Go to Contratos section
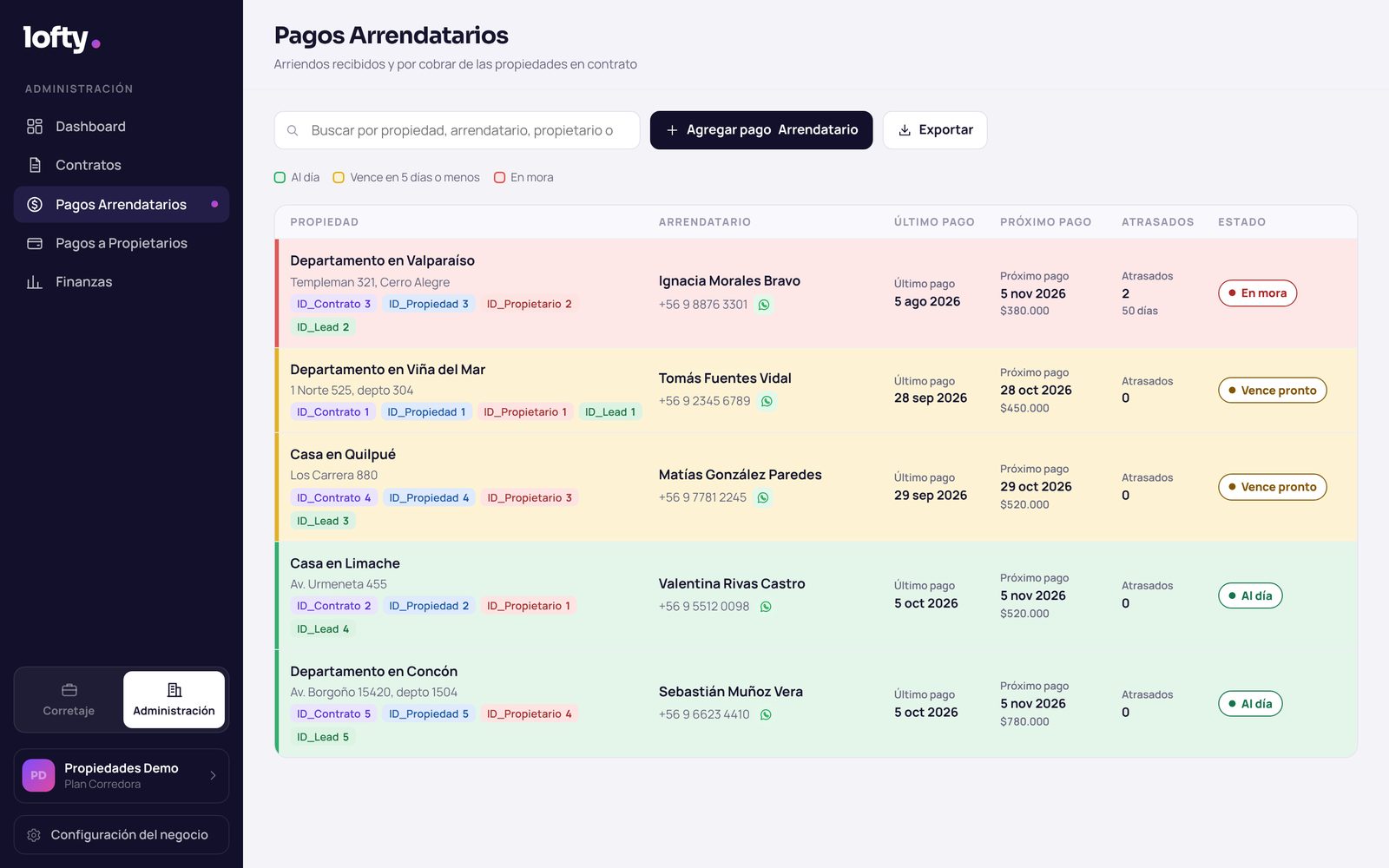Screen dimensions: 1389x868 (122, 165)
